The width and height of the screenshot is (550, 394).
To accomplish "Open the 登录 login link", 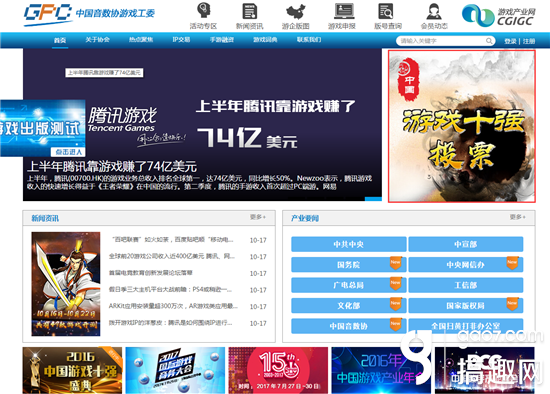I will pyautogui.click(x=510, y=41).
